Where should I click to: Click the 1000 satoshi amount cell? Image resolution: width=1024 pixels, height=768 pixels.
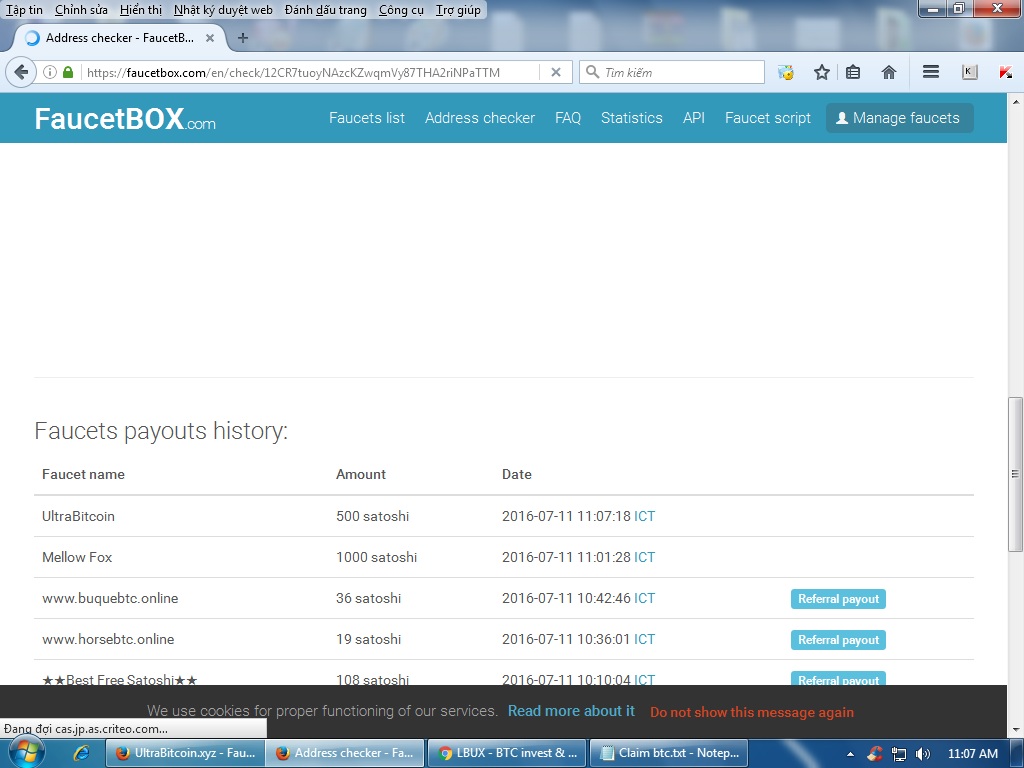pos(376,558)
